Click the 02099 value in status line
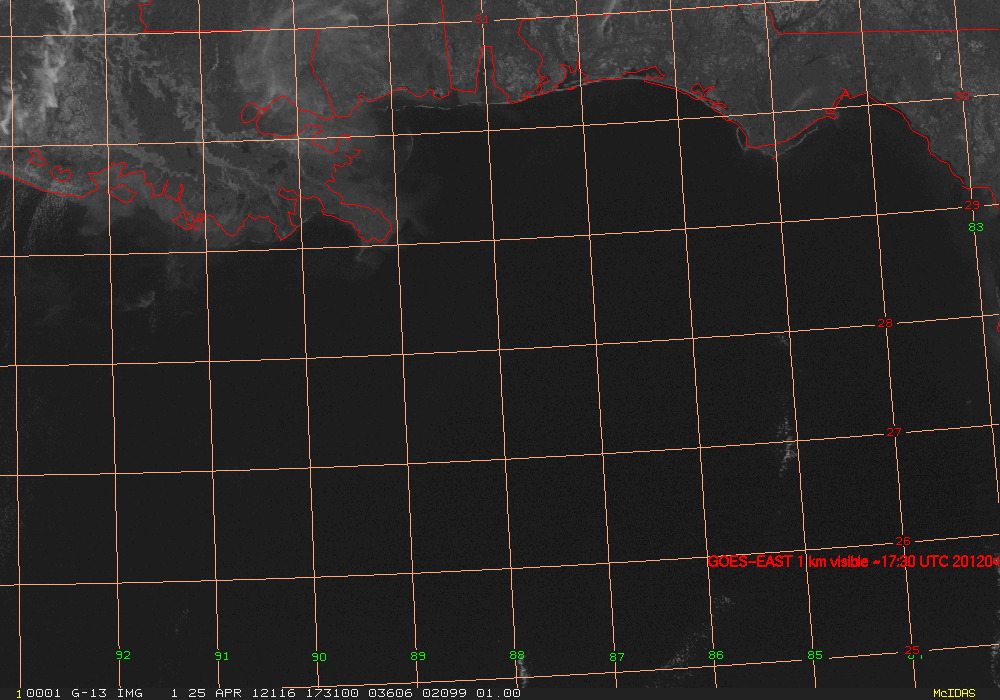Screen dimensions: 1000x700 pos(444,693)
